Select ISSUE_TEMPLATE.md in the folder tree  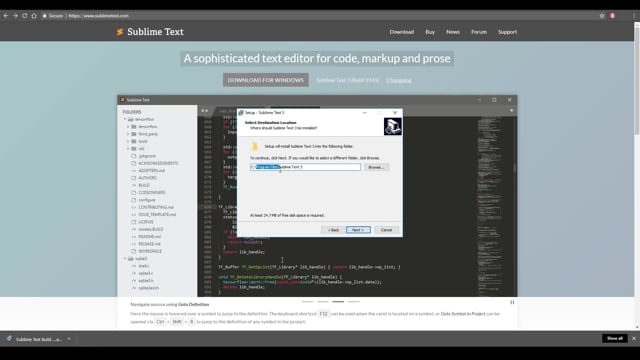[x=157, y=215]
